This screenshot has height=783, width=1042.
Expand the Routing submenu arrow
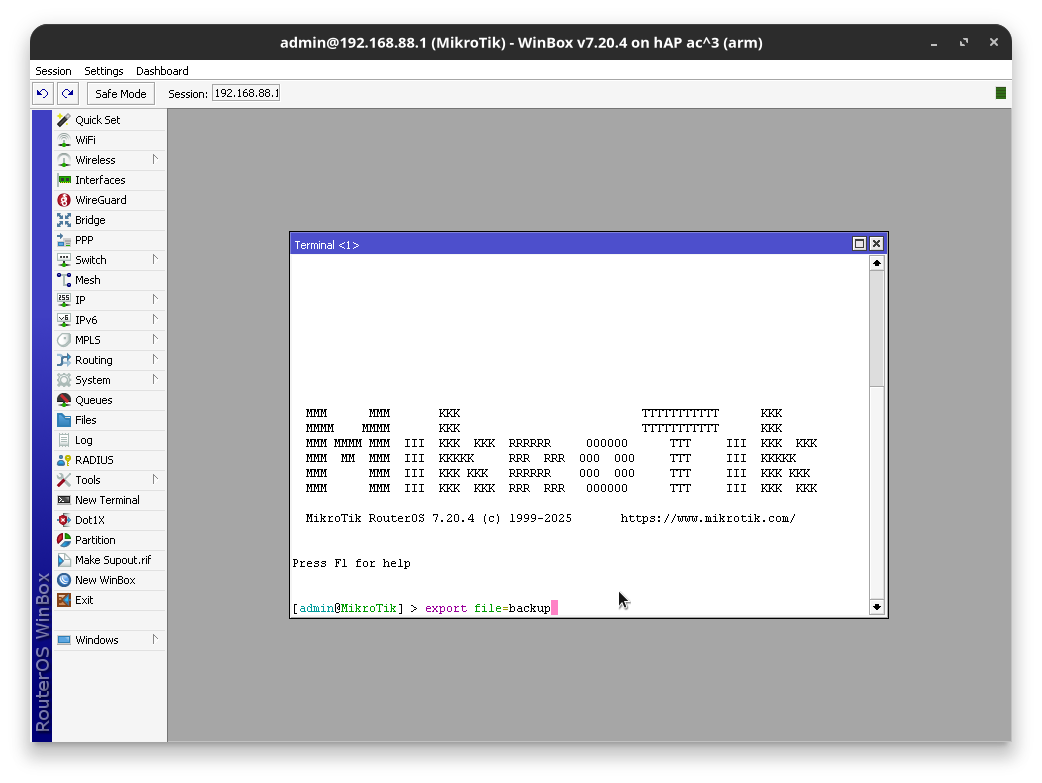[155, 359]
